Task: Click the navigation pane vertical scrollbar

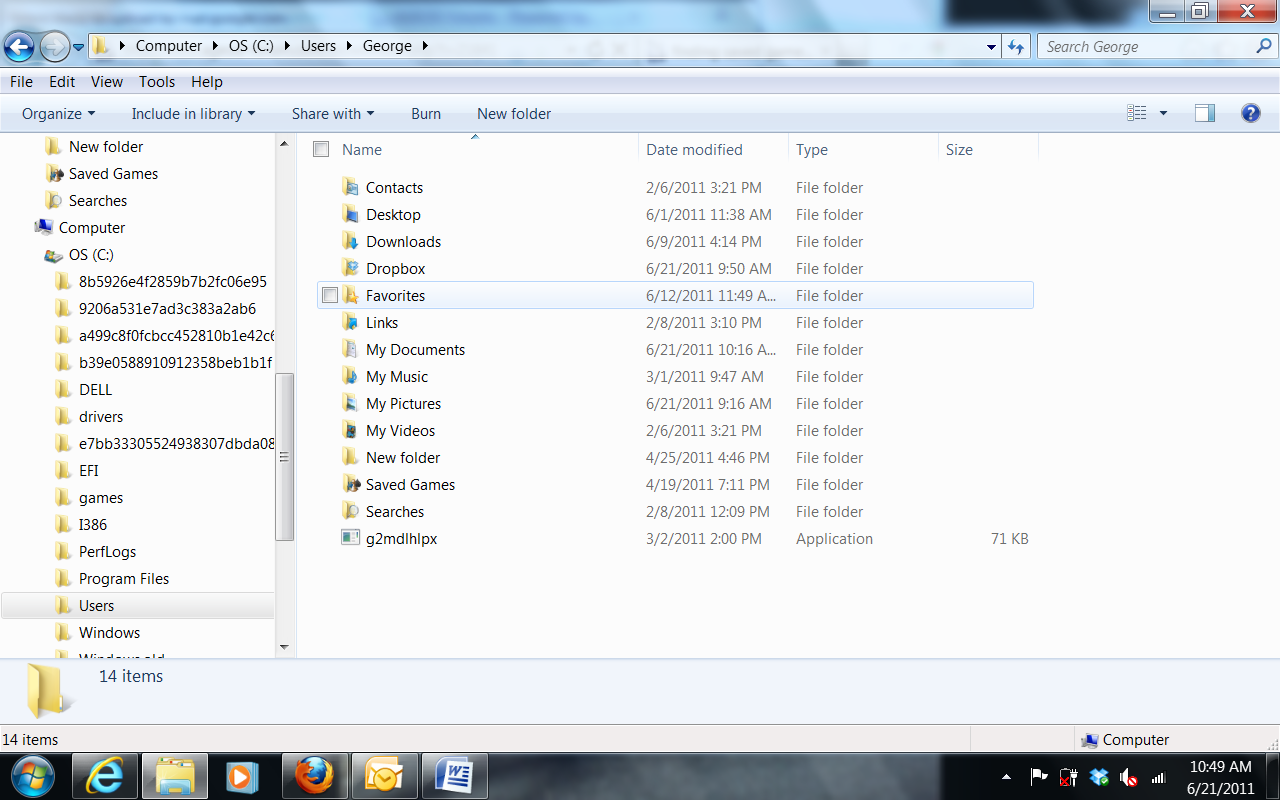Action: (x=285, y=455)
